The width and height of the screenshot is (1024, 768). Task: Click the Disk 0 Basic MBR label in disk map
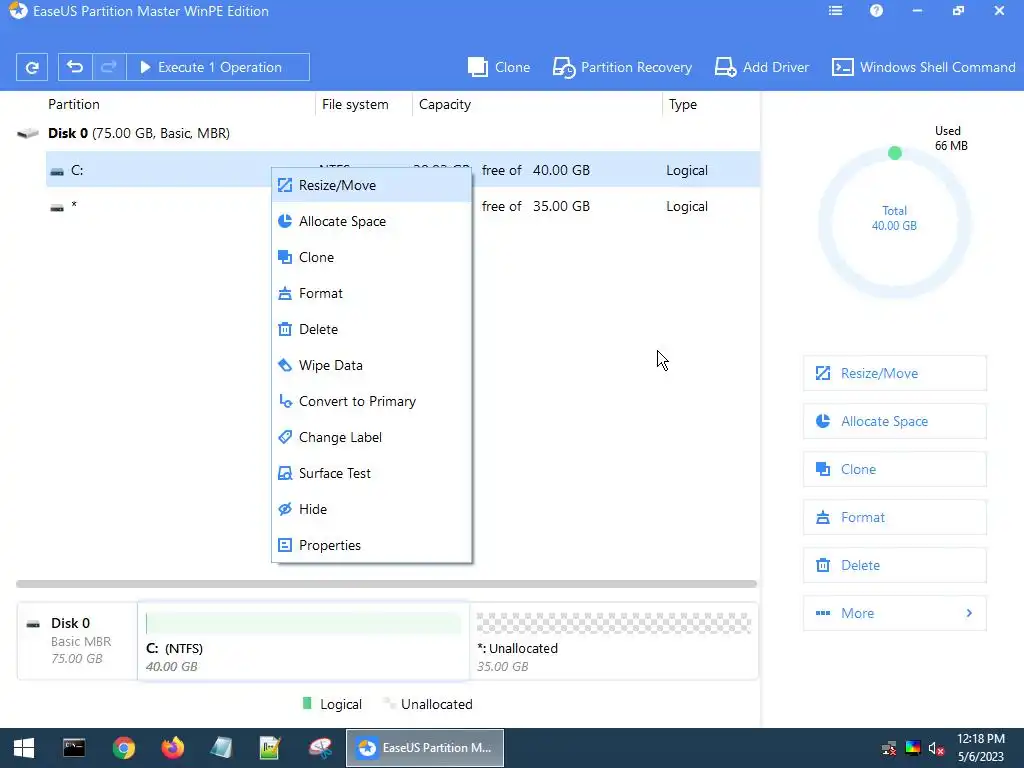(x=77, y=641)
